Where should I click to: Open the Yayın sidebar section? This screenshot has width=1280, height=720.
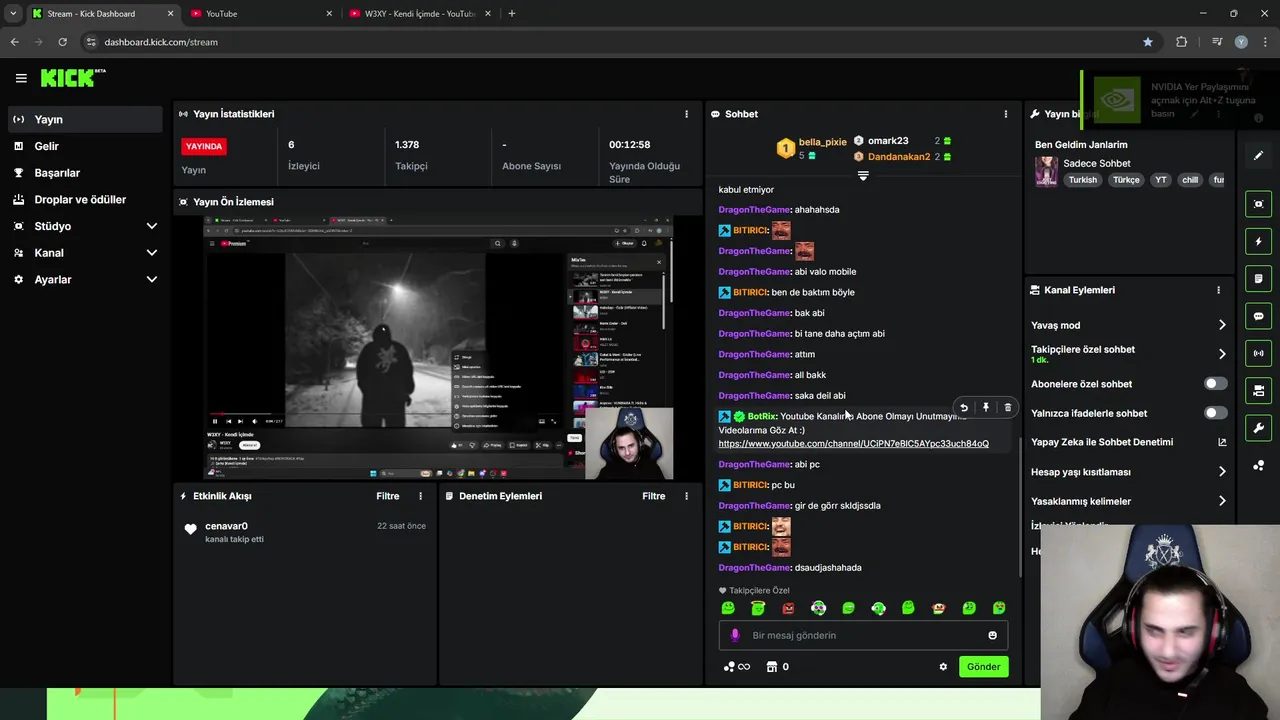click(x=83, y=119)
